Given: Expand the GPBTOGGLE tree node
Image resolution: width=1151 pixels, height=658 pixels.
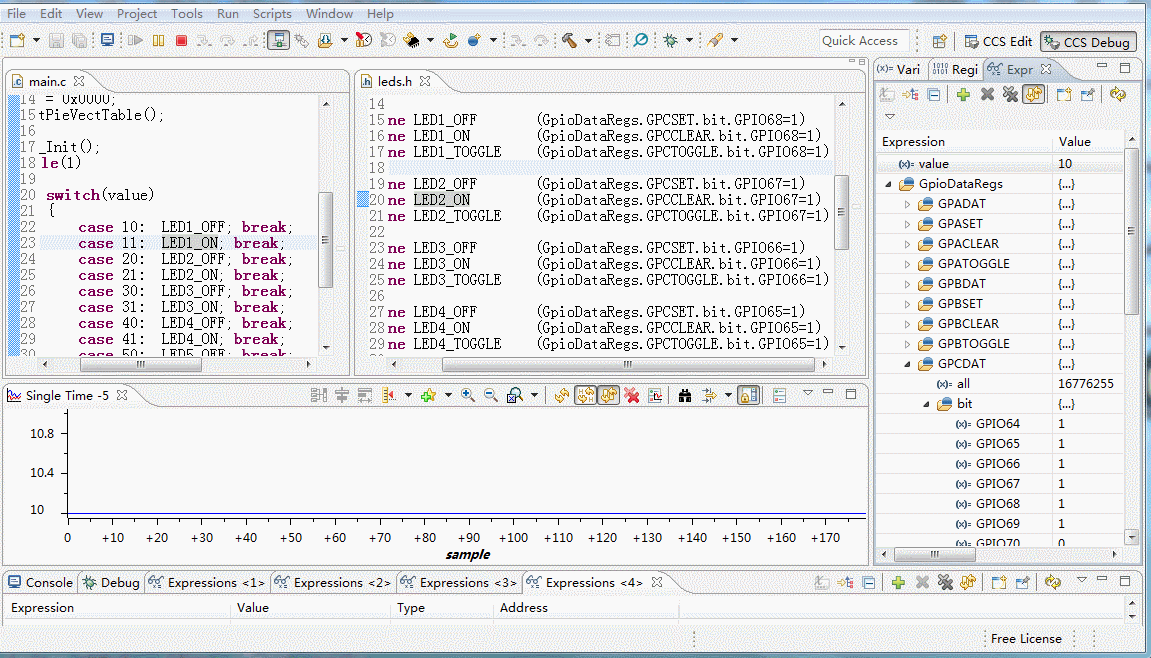Looking at the screenshot, I should pos(907,344).
